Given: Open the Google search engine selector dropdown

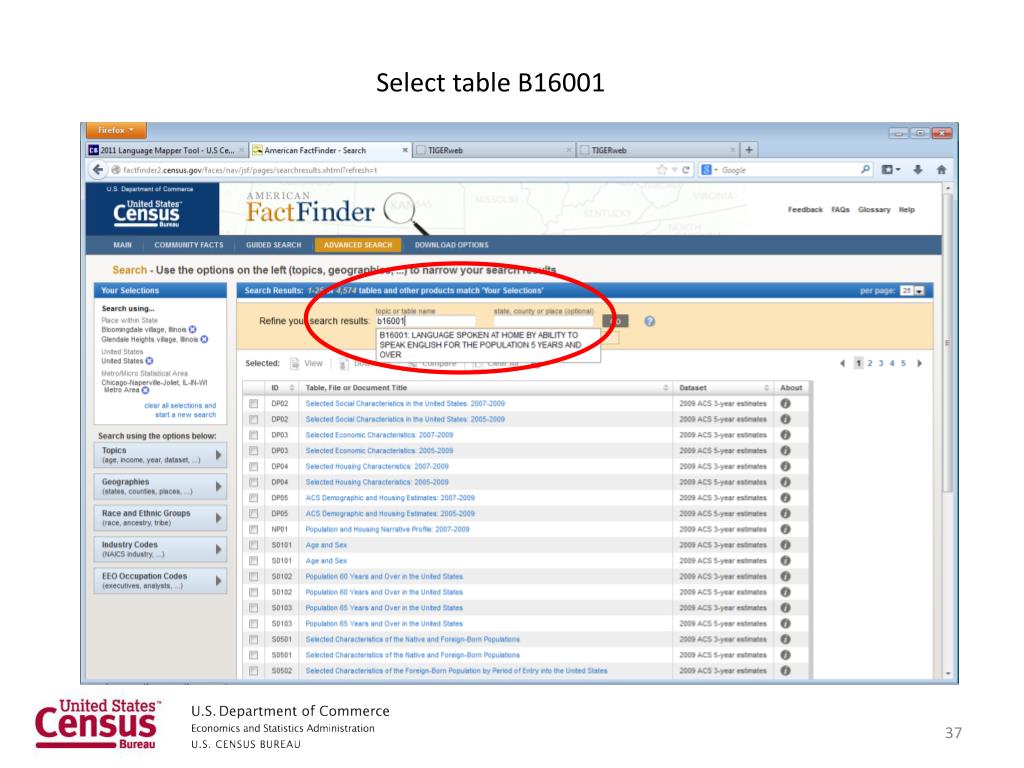Looking at the screenshot, I should [x=709, y=170].
